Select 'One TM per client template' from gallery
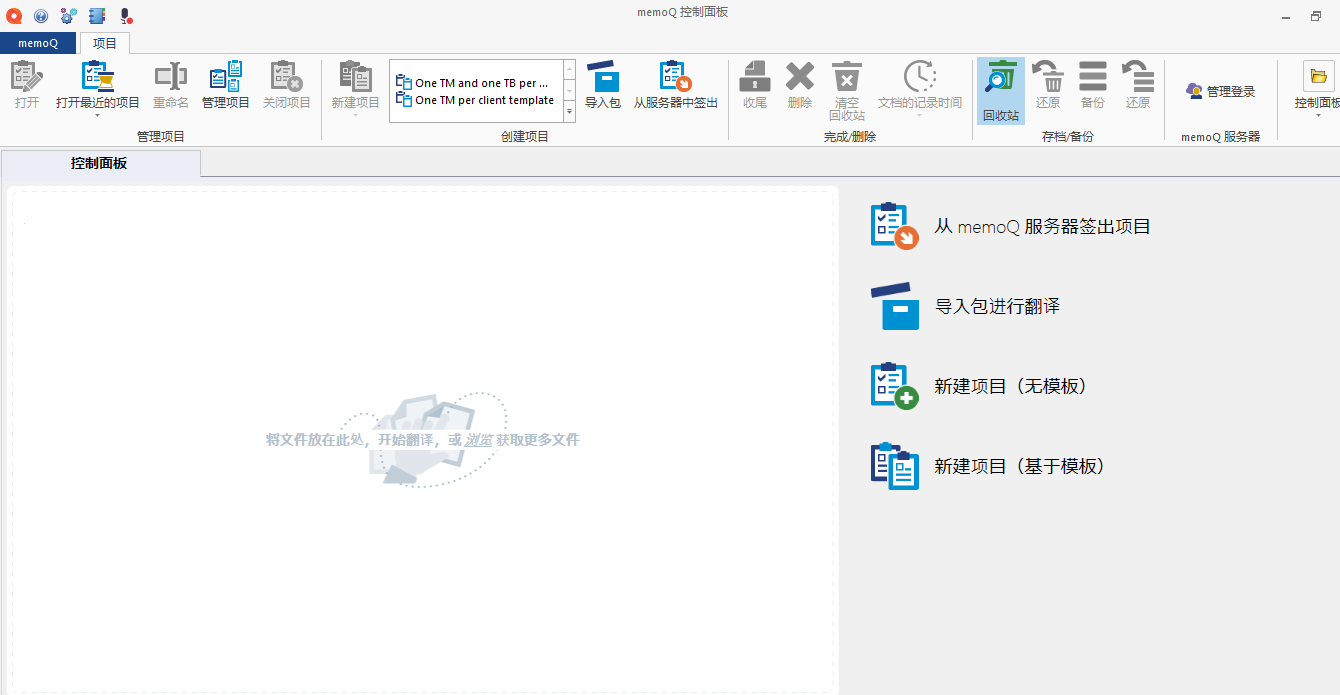The width and height of the screenshot is (1340, 695). click(484, 100)
